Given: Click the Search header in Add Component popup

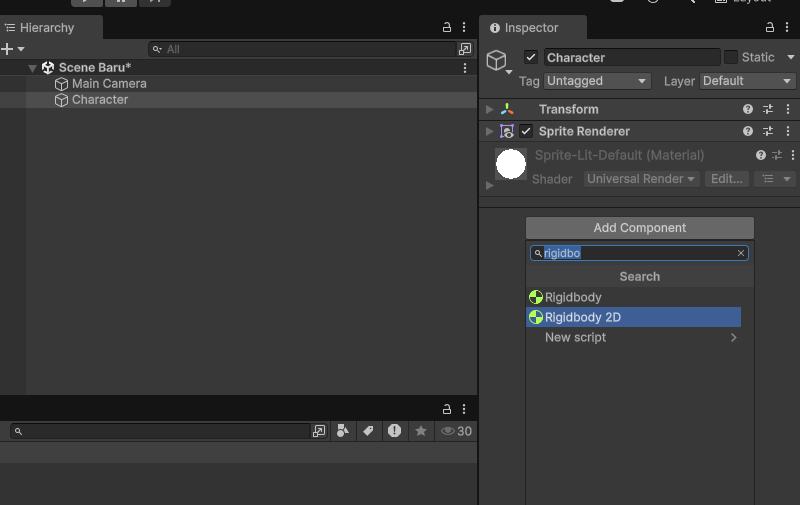Looking at the screenshot, I should (x=640, y=276).
